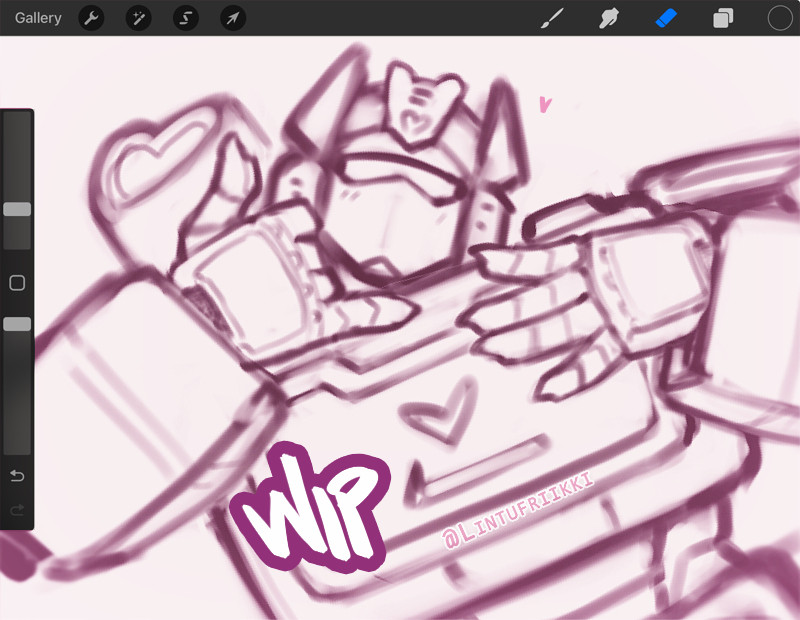
Task: Select the Eraser tool
Action: (x=666, y=18)
